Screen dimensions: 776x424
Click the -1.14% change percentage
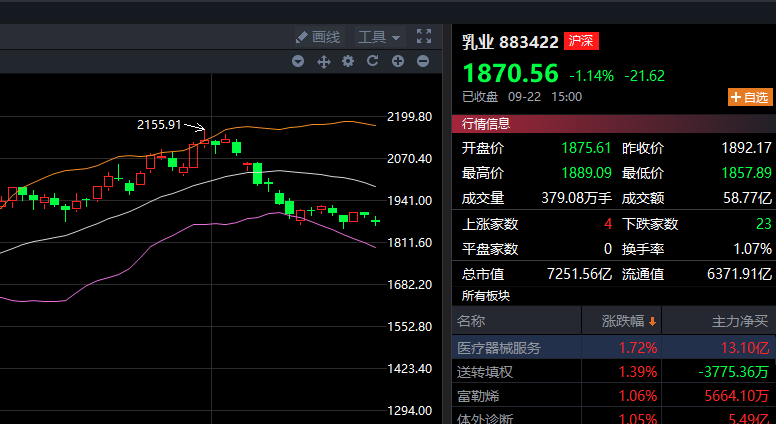(591, 76)
